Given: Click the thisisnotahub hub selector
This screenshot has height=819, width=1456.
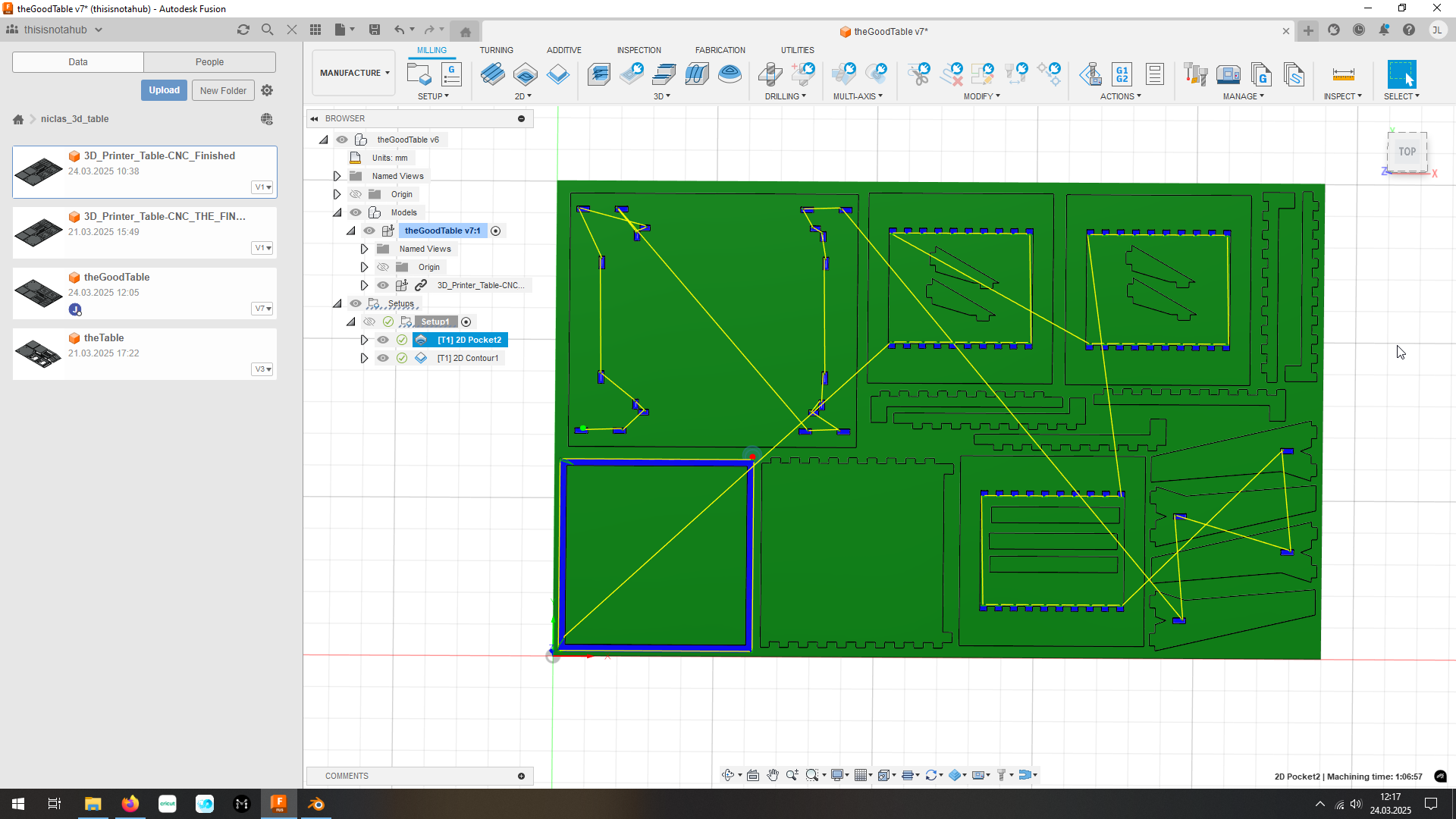Looking at the screenshot, I should tap(55, 30).
